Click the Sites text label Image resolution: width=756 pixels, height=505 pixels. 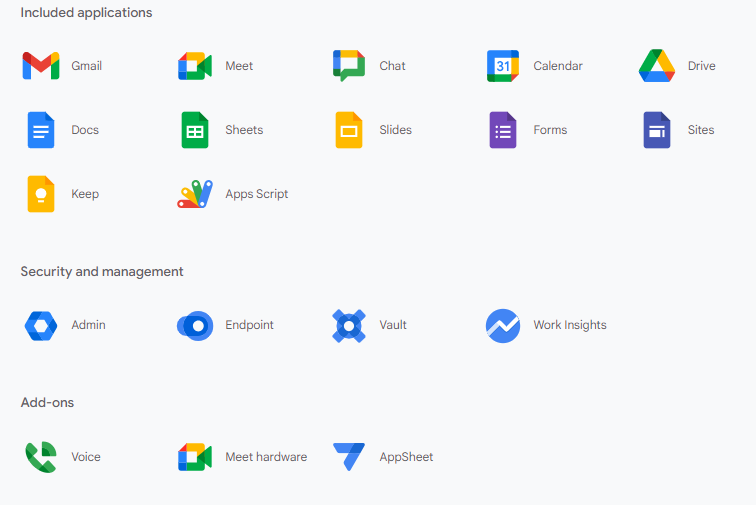tap(701, 130)
